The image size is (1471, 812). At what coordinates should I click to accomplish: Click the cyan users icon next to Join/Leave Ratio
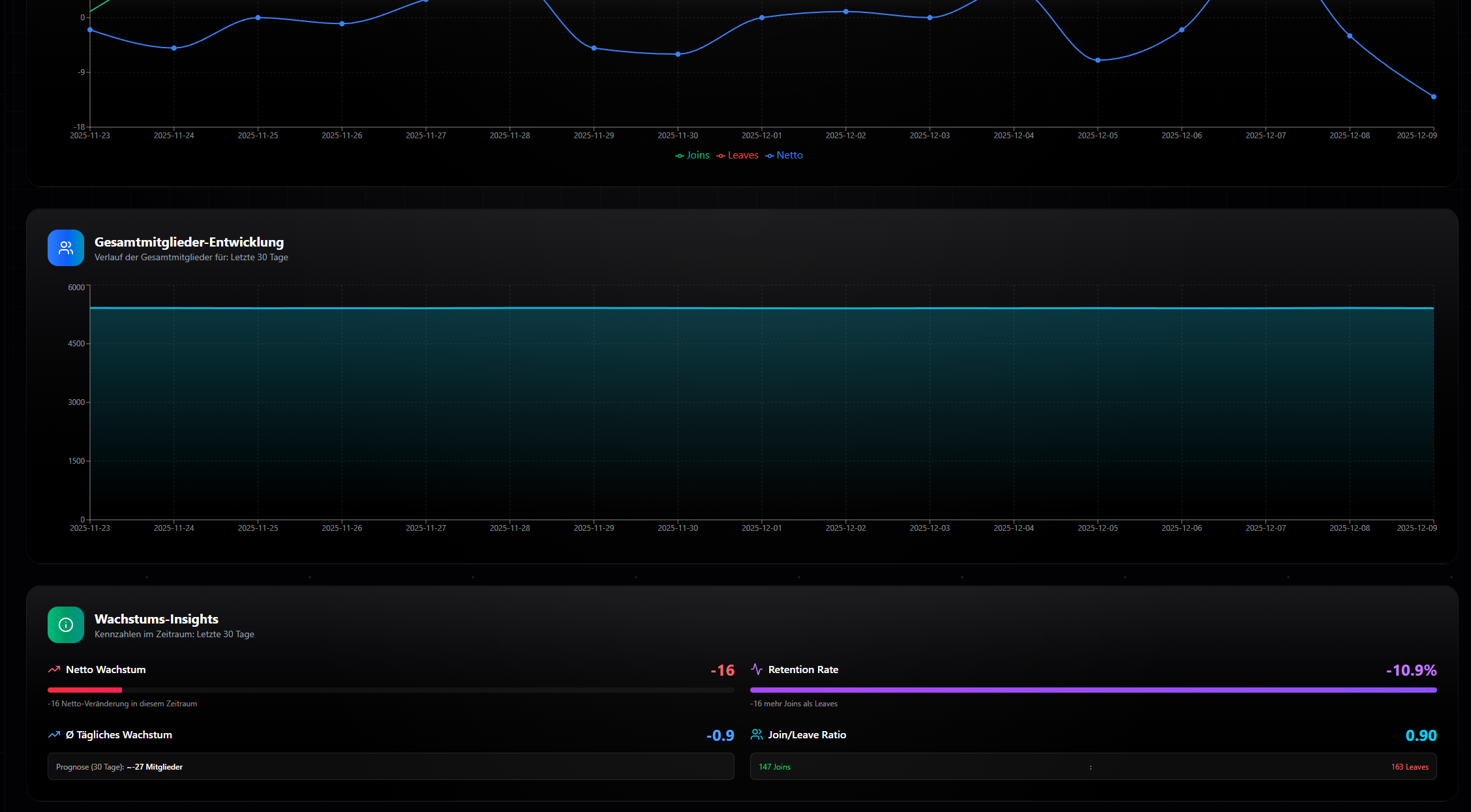757,734
